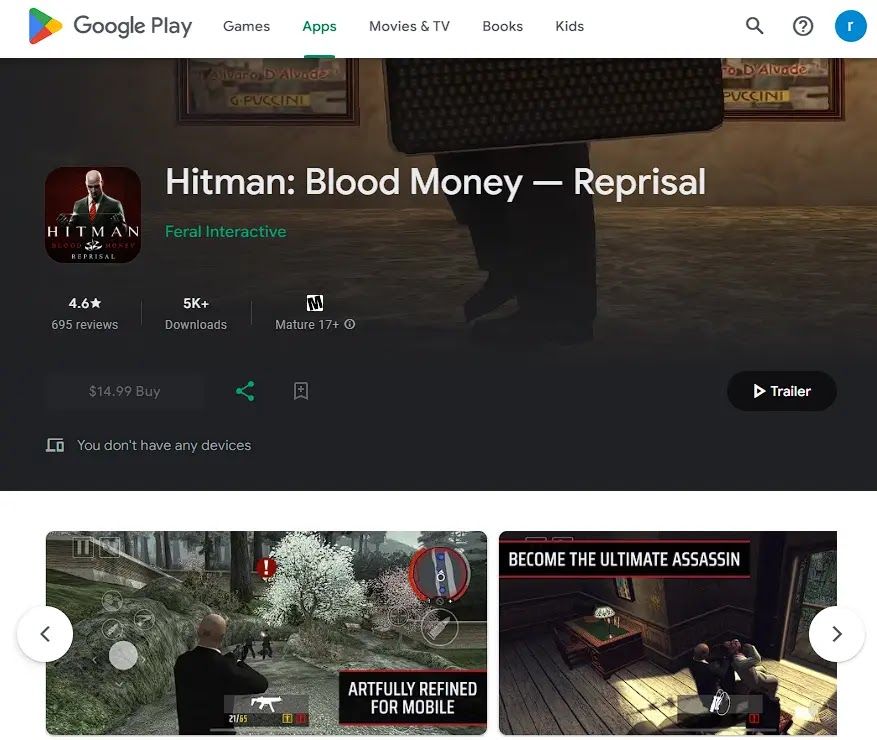Open the Movies & TV tab
The width and height of the screenshot is (877, 740).
pyautogui.click(x=409, y=26)
